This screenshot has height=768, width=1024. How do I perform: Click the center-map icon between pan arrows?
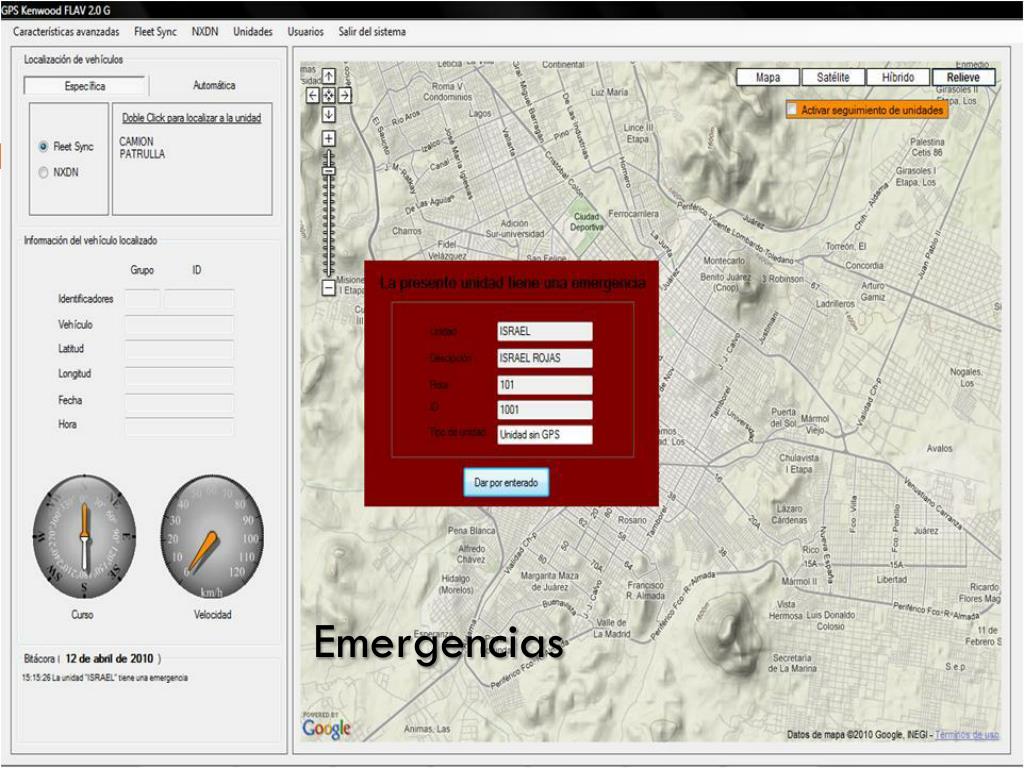[x=328, y=95]
